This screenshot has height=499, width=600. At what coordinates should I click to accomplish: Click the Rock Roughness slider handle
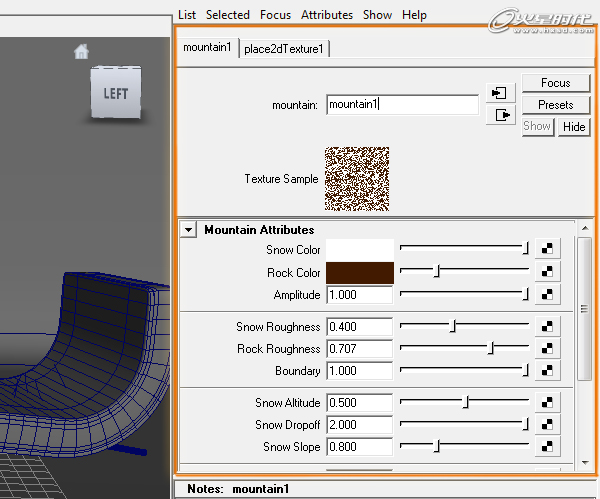tap(491, 348)
